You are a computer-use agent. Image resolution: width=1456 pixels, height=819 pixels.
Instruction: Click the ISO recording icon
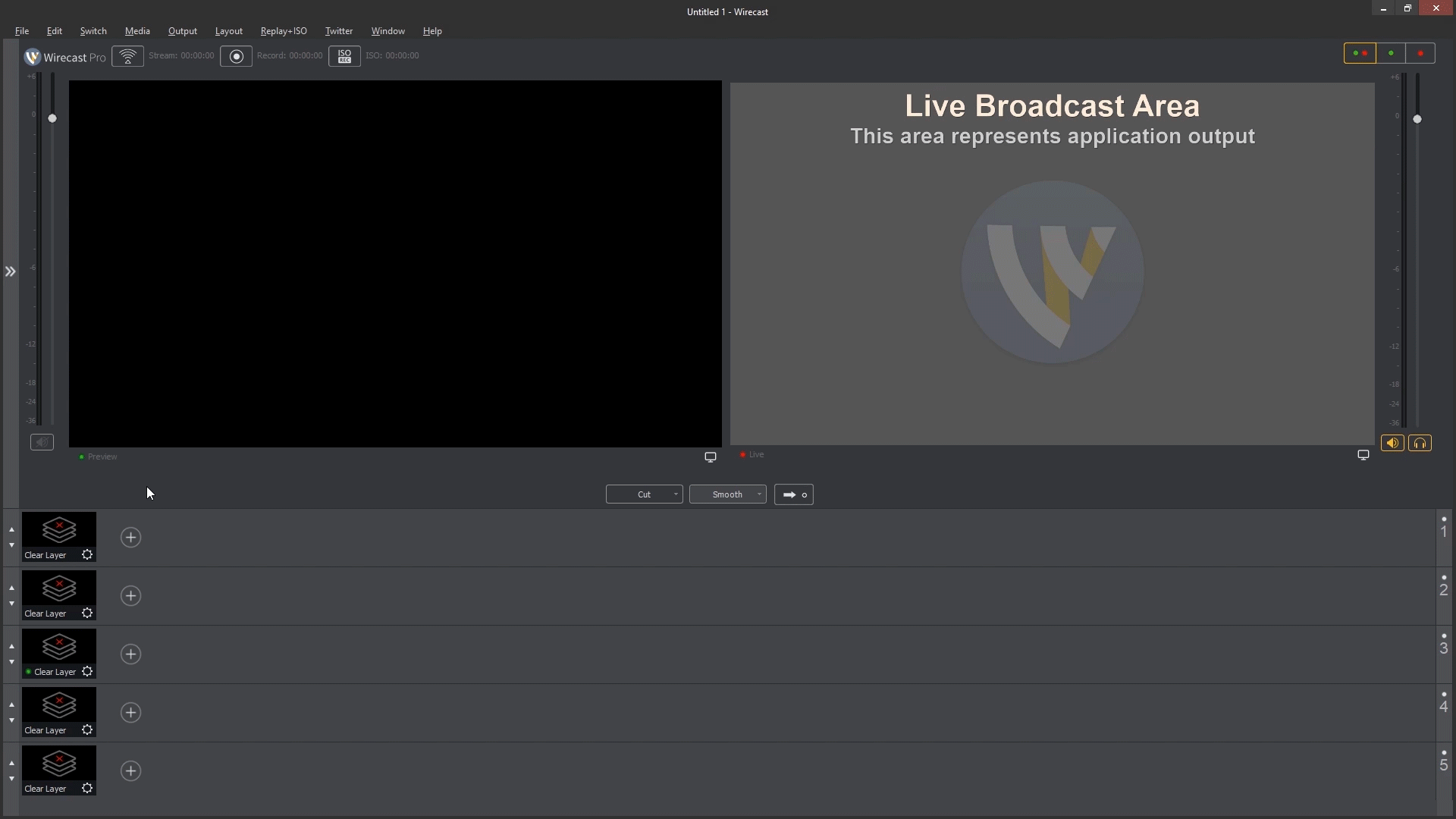tap(344, 56)
